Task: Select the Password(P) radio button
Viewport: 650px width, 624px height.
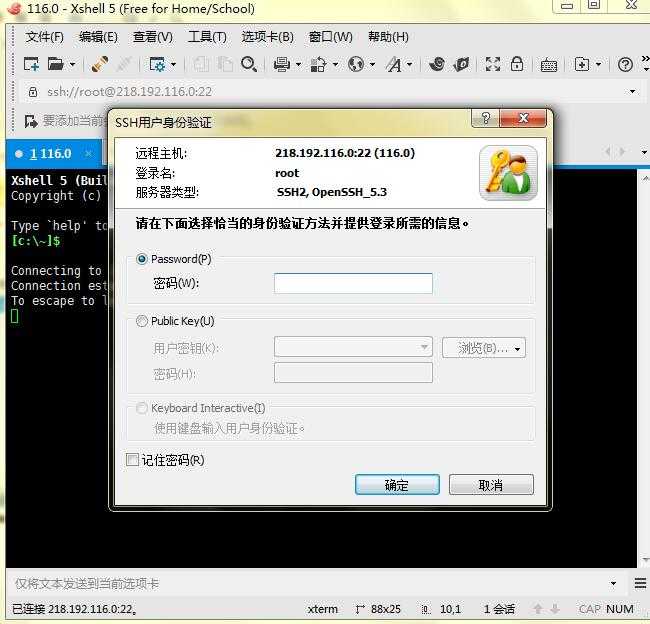Action: [x=142, y=259]
